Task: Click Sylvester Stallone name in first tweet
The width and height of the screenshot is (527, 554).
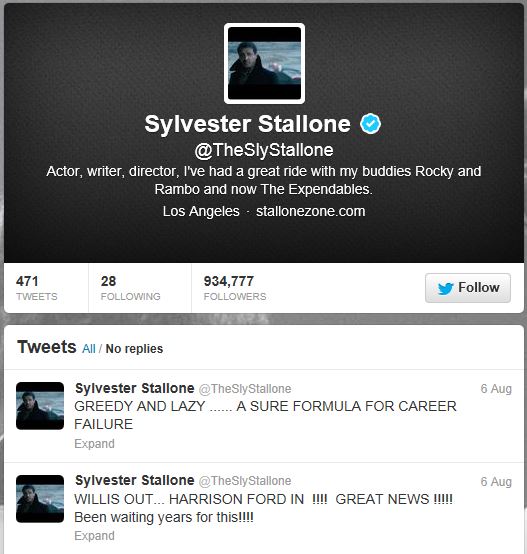Action: point(135,388)
